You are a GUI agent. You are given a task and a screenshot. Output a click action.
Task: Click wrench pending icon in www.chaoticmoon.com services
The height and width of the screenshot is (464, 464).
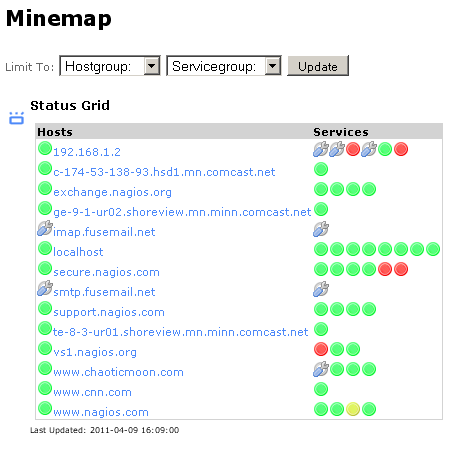(x=321, y=369)
